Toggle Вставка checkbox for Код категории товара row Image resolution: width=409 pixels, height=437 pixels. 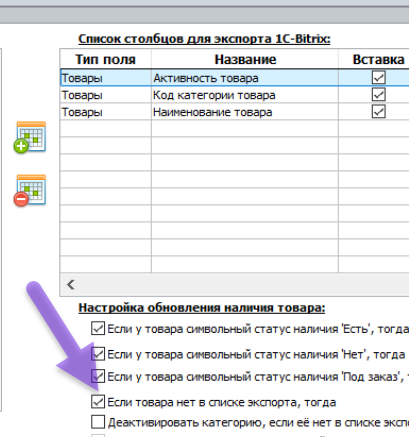[379, 95]
